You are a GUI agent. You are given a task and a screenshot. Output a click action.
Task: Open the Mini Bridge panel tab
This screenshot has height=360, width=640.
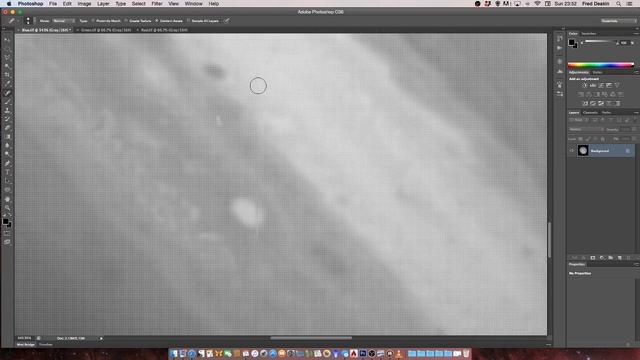(25, 345)
